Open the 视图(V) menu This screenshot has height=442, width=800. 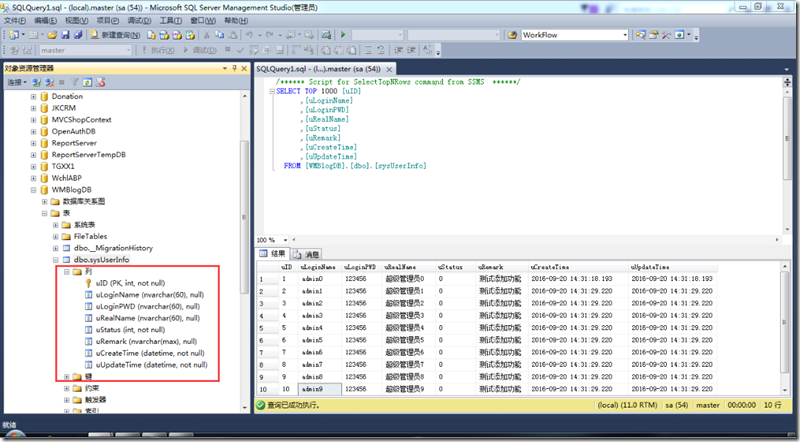[x=77, y=20]
